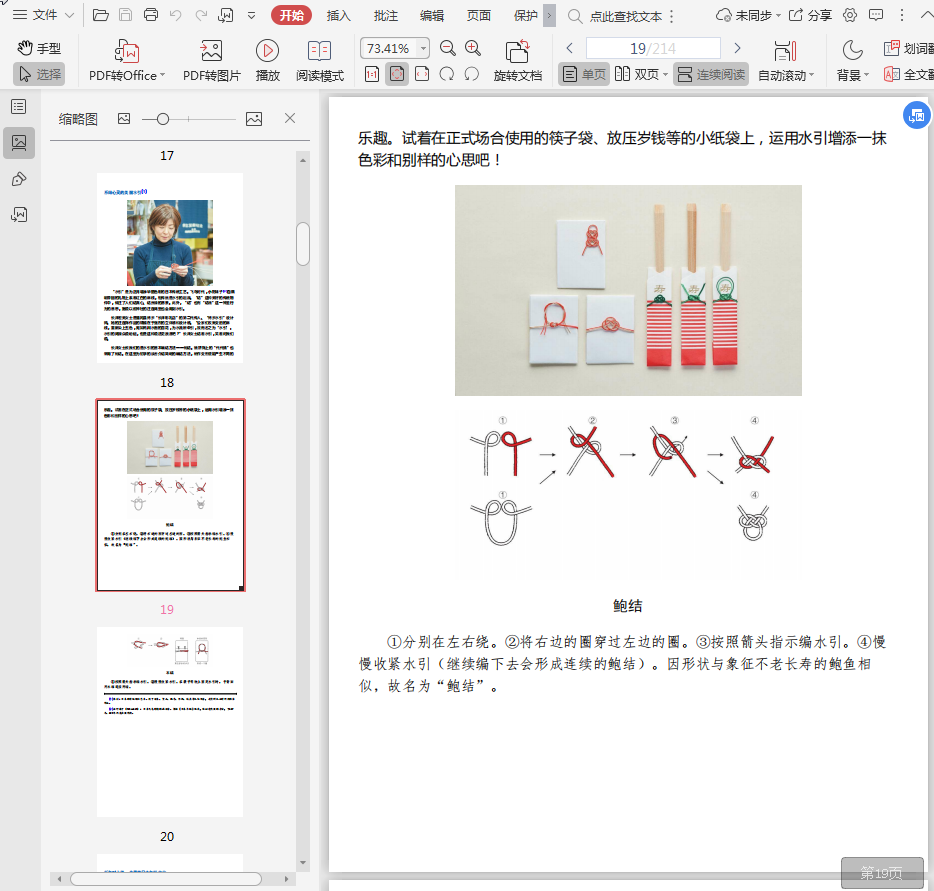Click the save icon
The height and width of the screenshot is (891, 934).
pyautogui.click(x=126, y=15)
